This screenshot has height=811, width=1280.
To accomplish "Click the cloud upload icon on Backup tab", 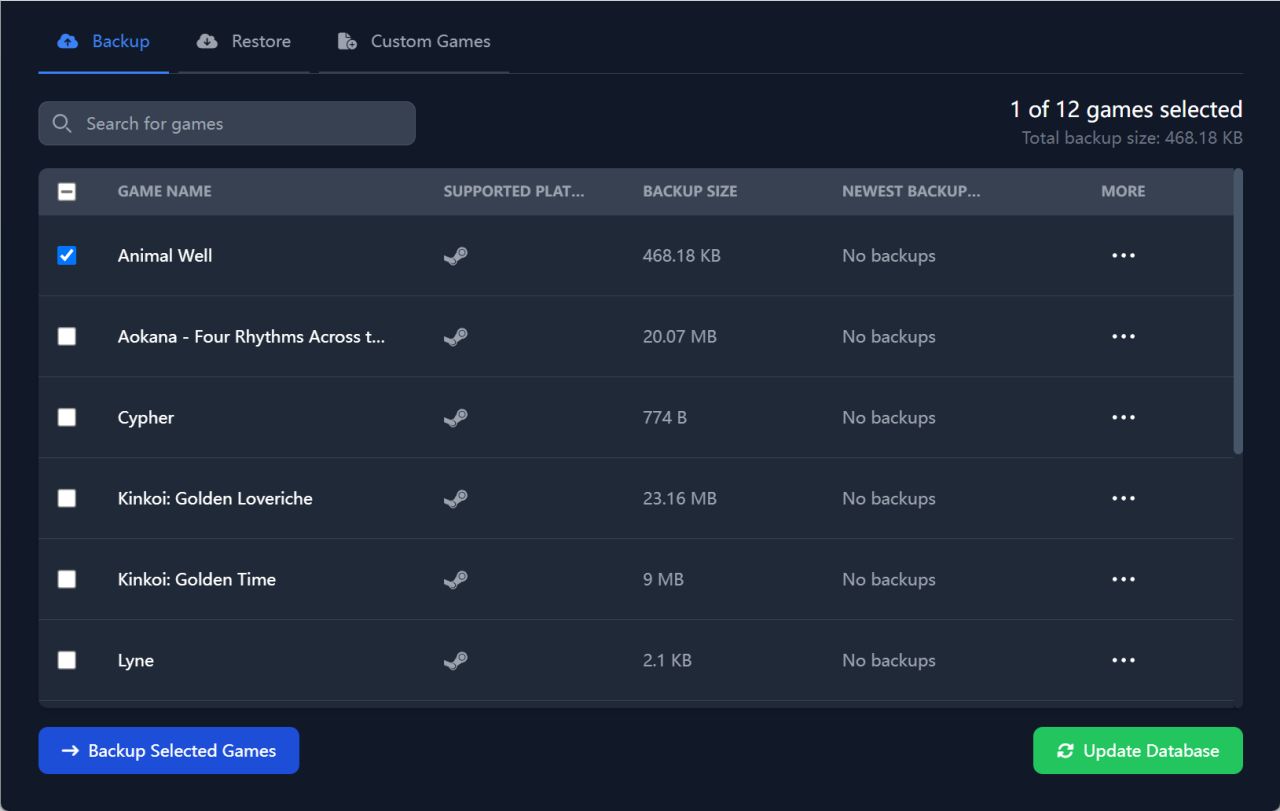I will pyautogui.click(x=68, y=42).
